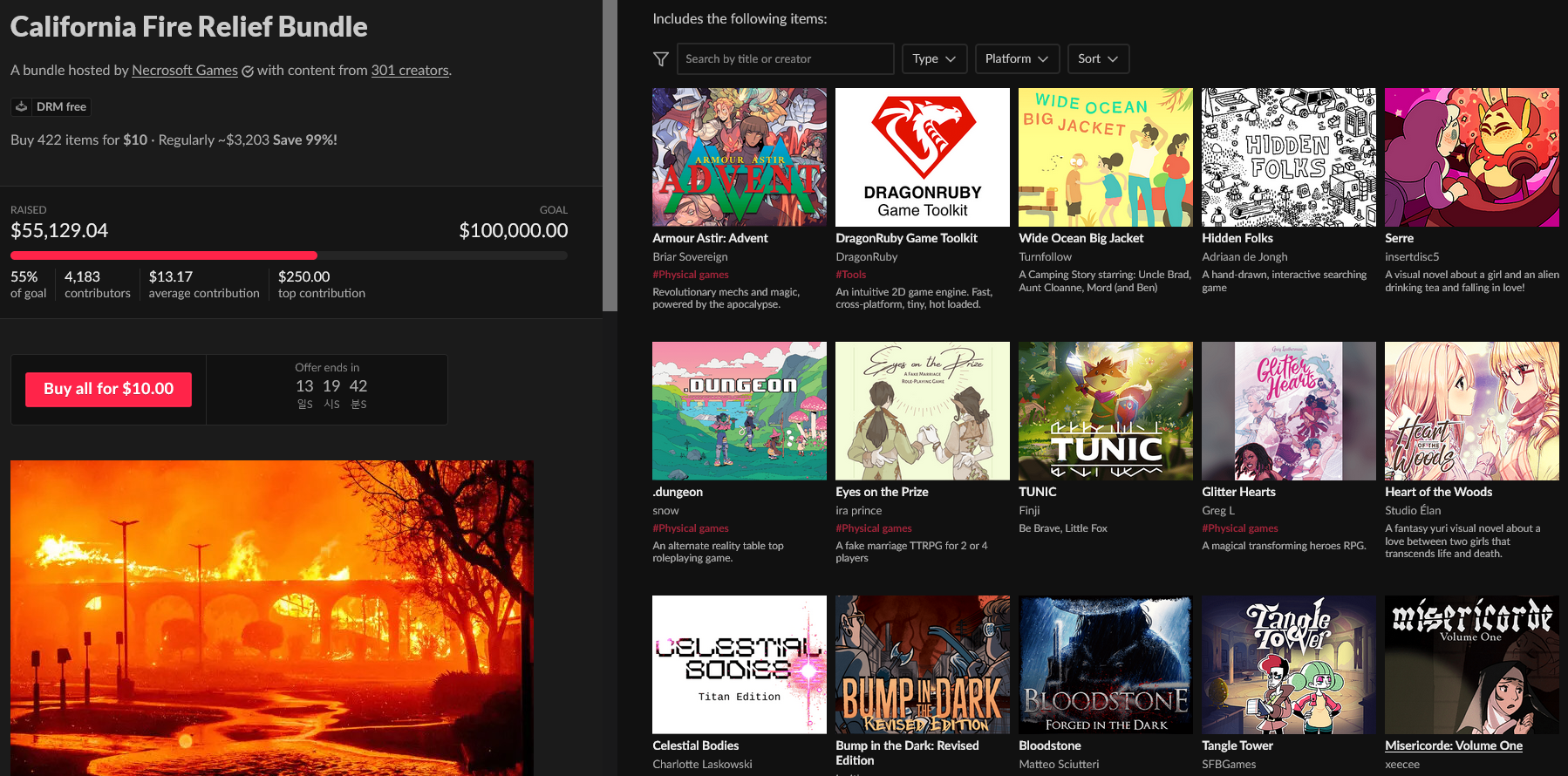Image resolution: width=1568 pixels, height=776 pixels.
Task: Open creator Turnfollow's page
Action: (x=1045, y=257)
